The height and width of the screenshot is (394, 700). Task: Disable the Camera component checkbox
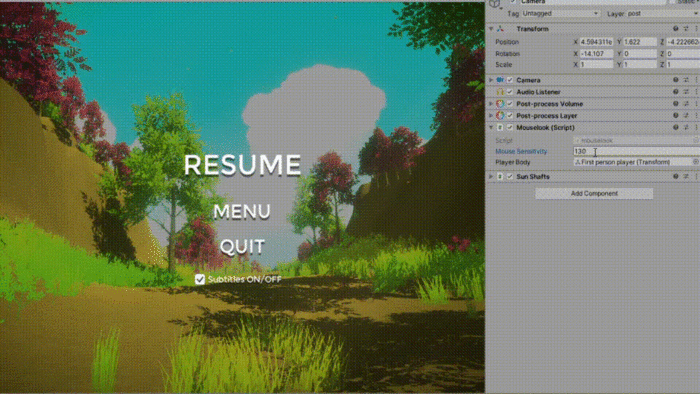[510, 80]
